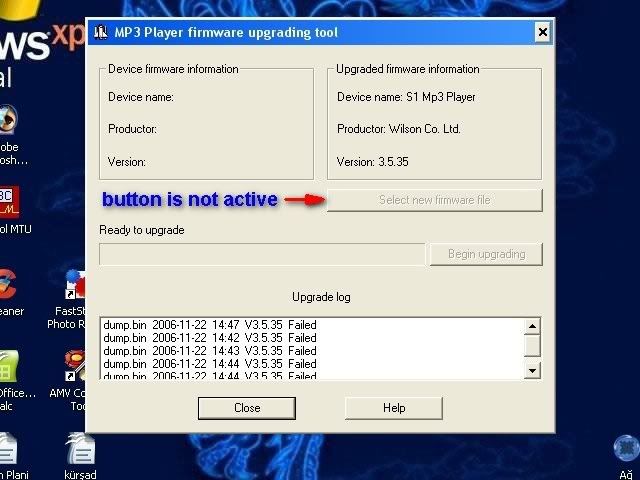
Task: Close the firmware tool with the X button
Action: 542,33
